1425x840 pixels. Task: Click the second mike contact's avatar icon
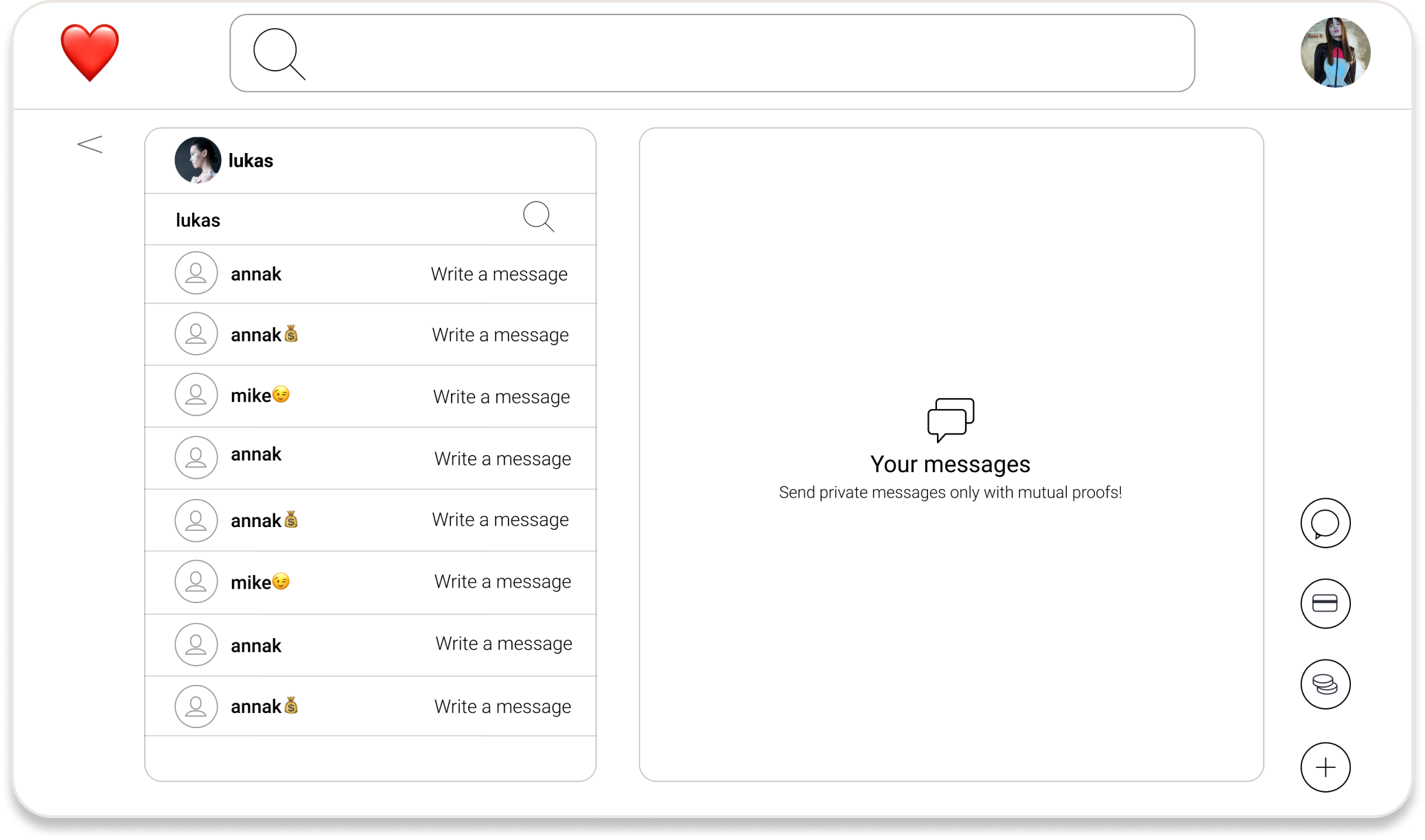coord(196,581)
